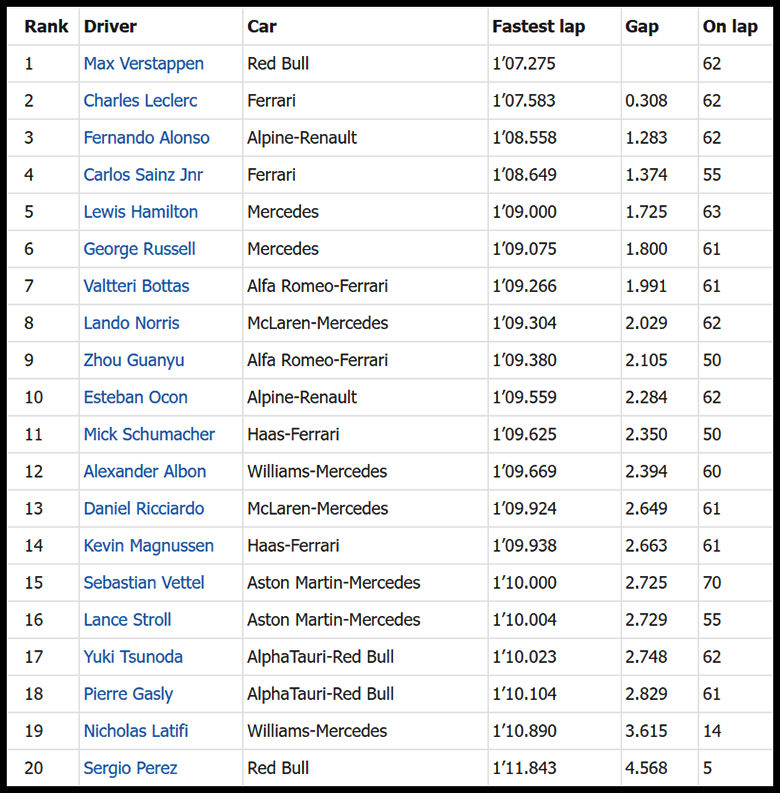Click rank number 20
780x793 pixels.
point(33,768)
